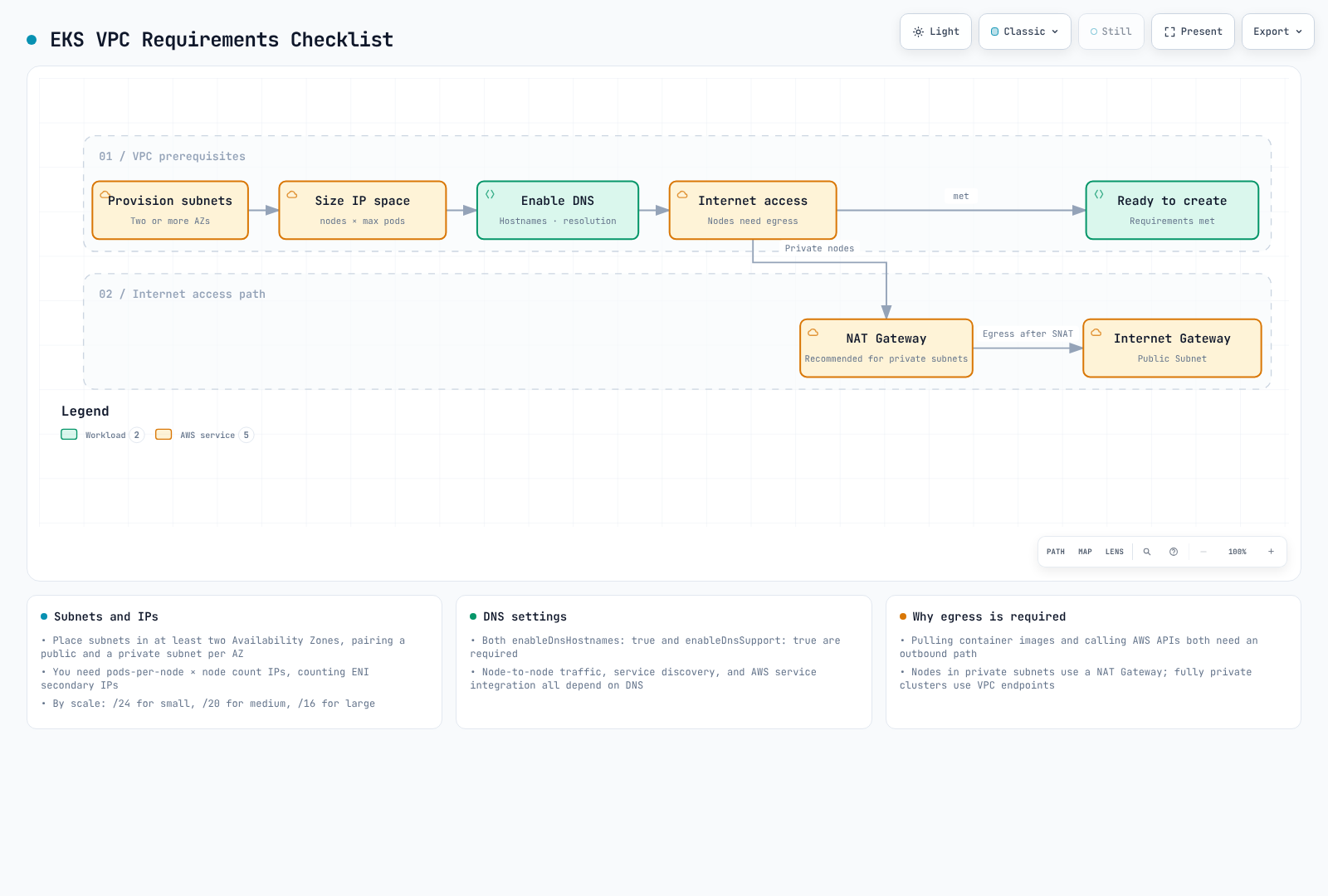Click the Why egress is required heading
Viewport: 1328px width, 896px height.
989,617
